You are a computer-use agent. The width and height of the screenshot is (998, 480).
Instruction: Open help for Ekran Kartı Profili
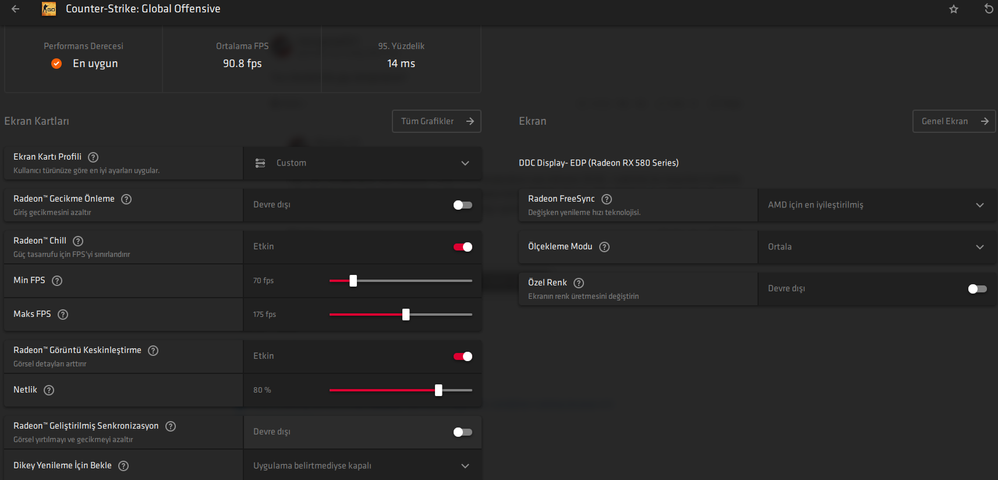pos(94,157)
